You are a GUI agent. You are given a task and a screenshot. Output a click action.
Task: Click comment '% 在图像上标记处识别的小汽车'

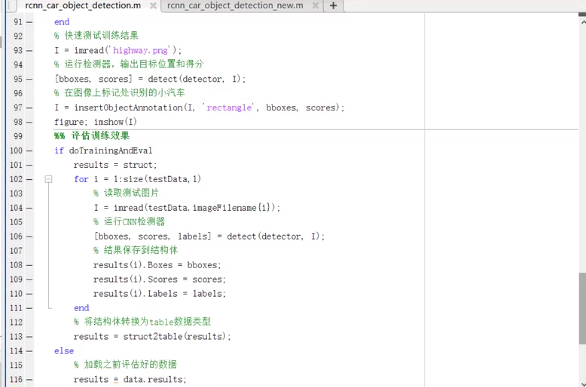coord(119,93)
